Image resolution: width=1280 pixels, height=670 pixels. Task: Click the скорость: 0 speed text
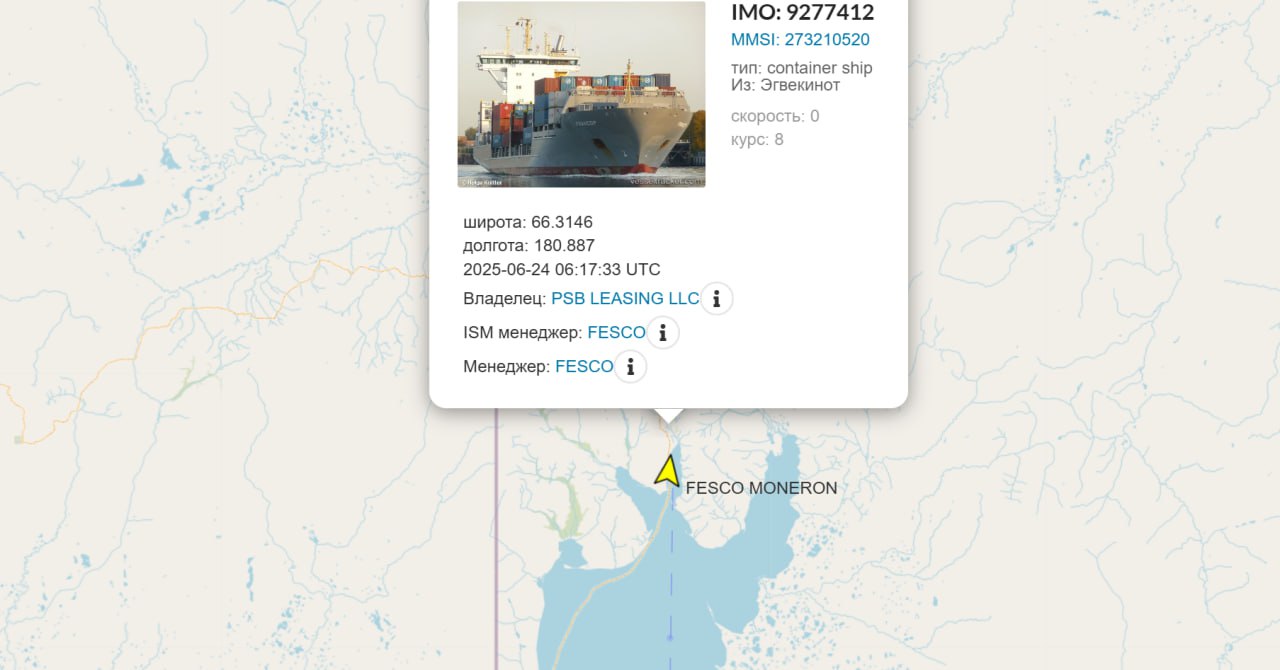[x=775, y=116]
